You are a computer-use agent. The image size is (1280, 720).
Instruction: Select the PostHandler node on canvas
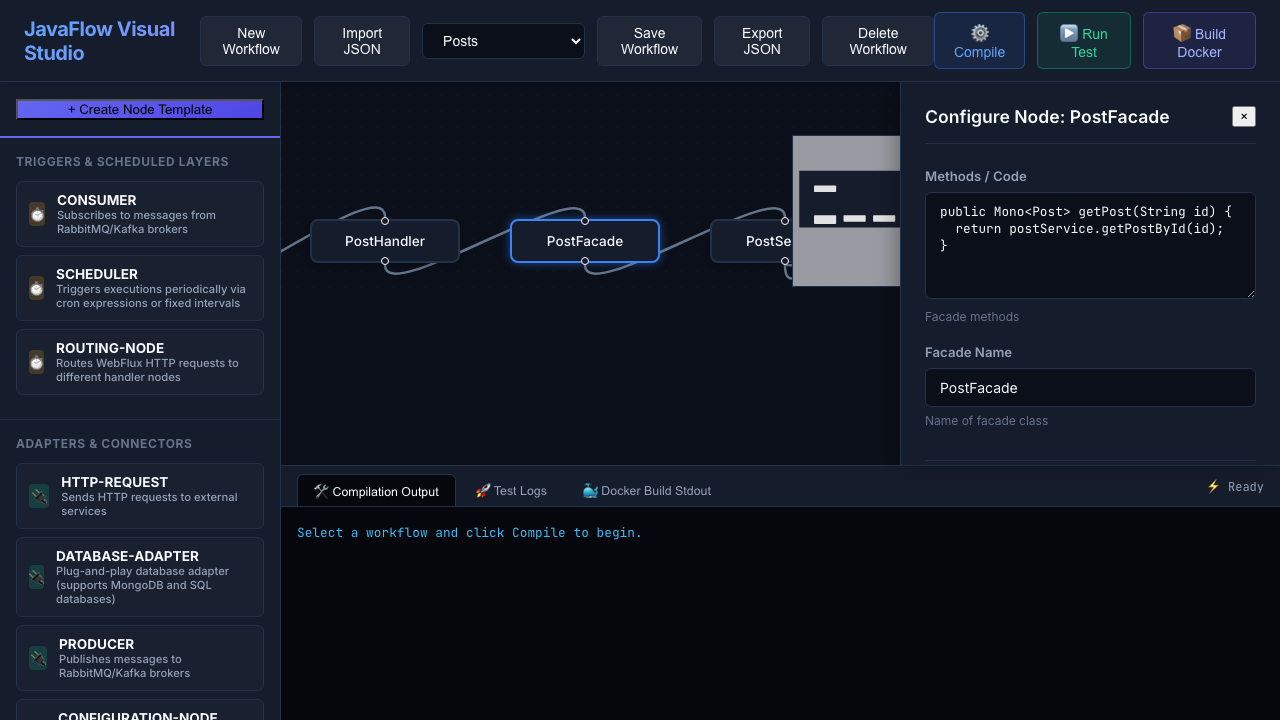click(x=385, y=241)
